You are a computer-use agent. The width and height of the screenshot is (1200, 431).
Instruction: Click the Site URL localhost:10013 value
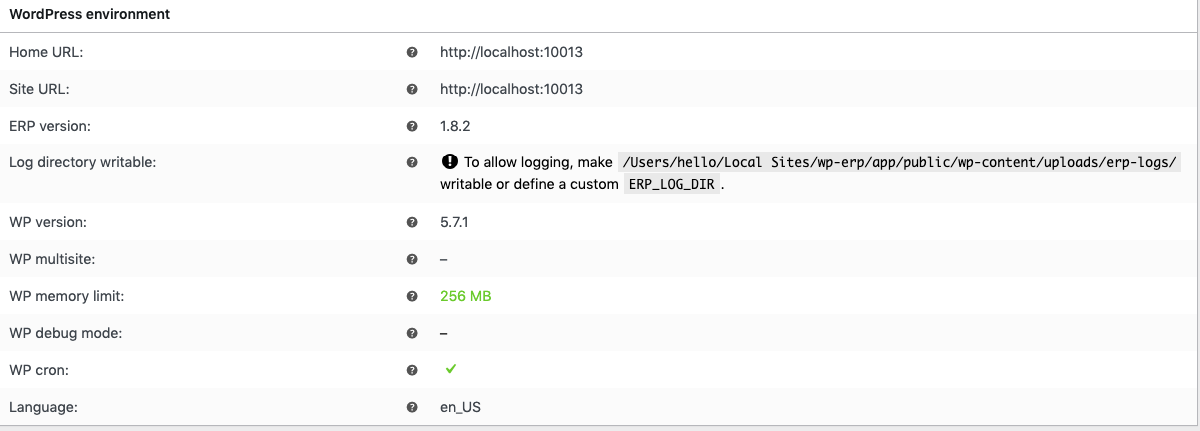(511, 89)
